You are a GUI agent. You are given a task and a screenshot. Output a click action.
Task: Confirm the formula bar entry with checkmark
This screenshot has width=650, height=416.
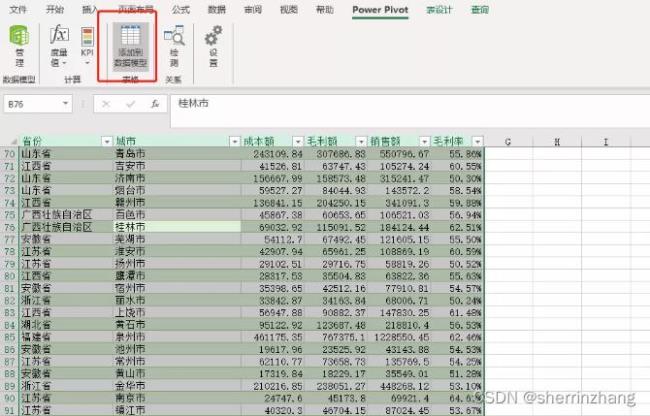point(131,104)
